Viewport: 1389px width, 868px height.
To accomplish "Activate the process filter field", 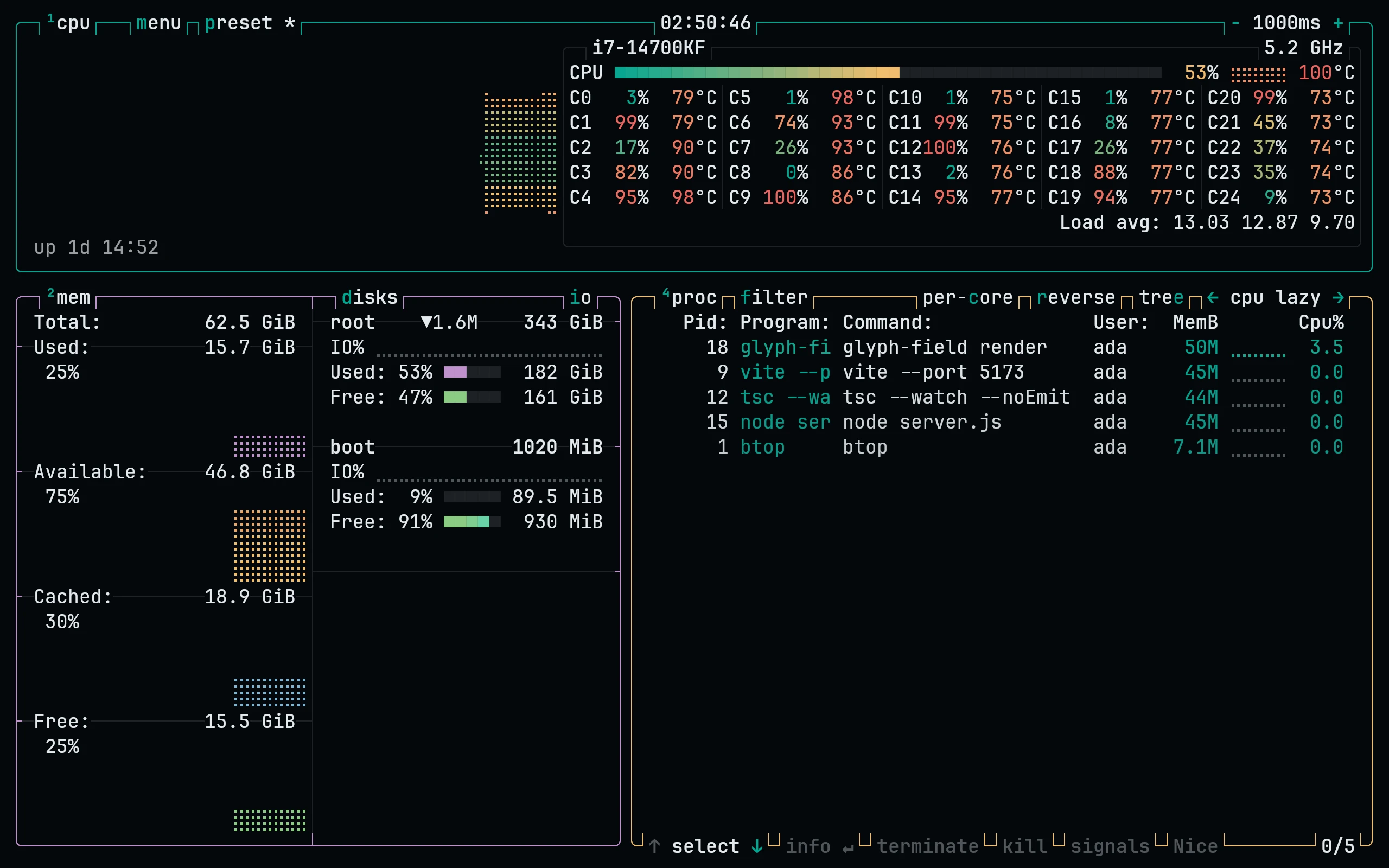I will point(774,297).
